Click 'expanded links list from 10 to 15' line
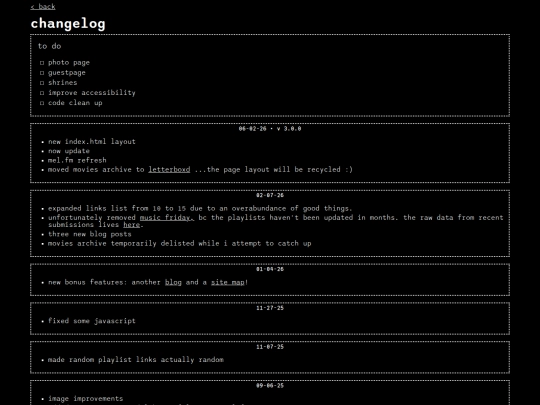Image resolution: width=540 pixels, height=405 pixels. (200, 208)
